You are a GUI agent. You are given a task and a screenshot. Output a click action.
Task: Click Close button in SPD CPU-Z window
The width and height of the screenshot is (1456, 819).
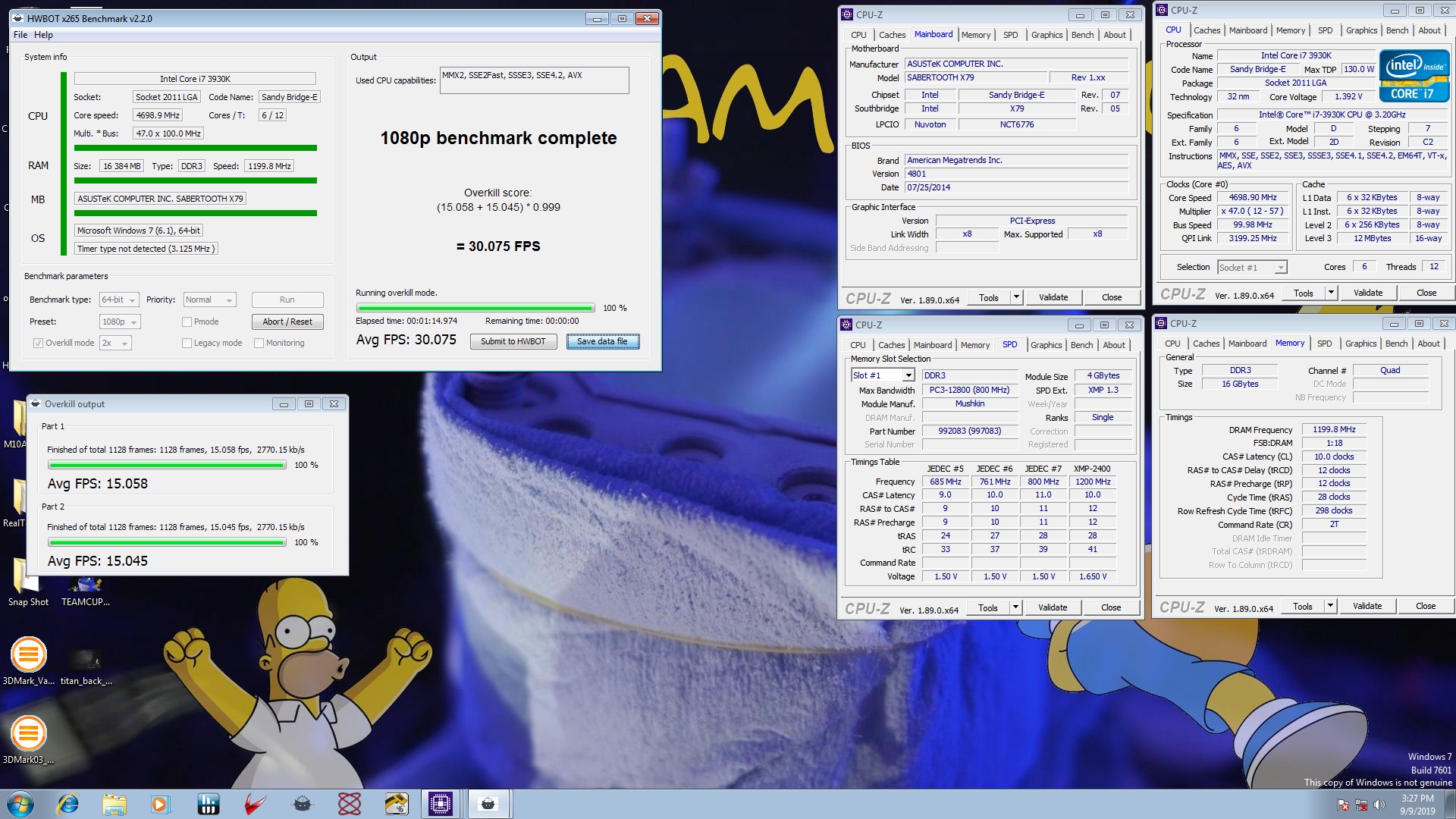[x=1111, y=607]
